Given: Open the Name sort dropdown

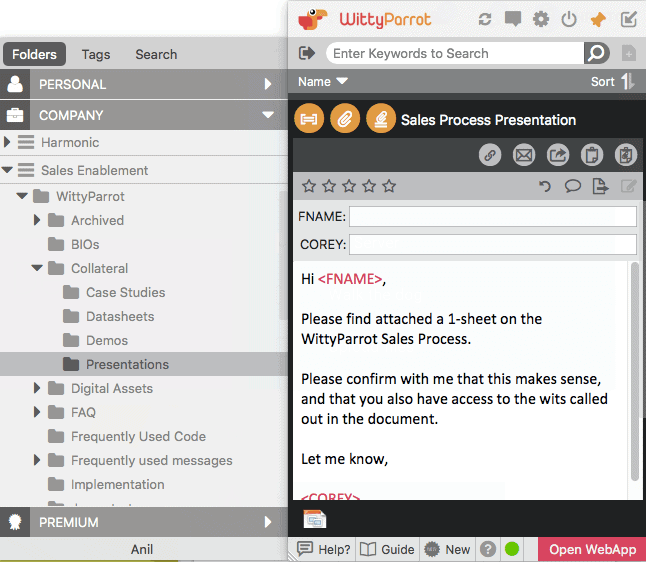Looking at the screenshot, I should 323,82.
